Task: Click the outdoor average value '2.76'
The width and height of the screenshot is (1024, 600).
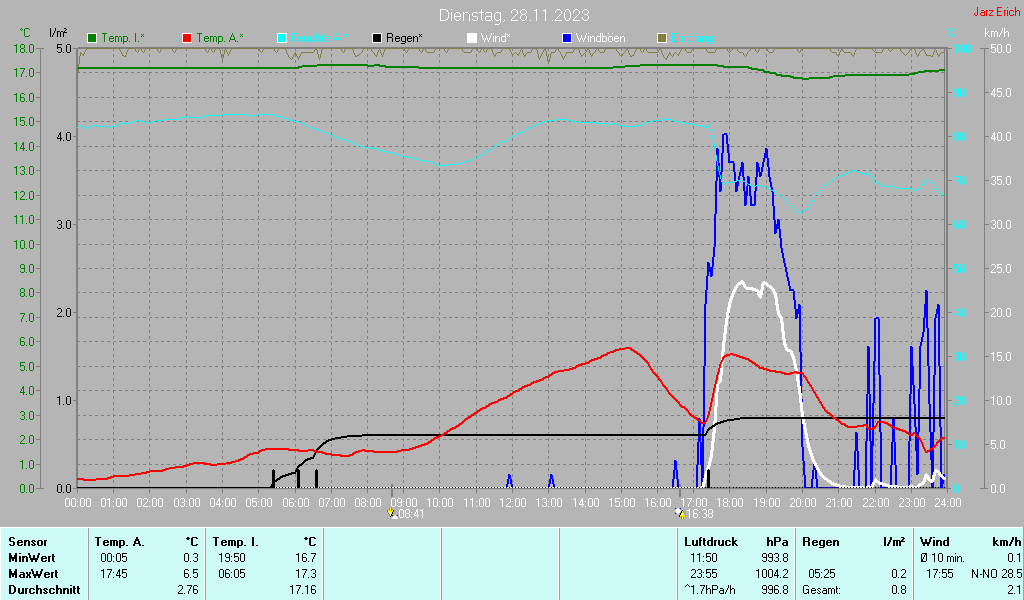Action: coord(188,590)
